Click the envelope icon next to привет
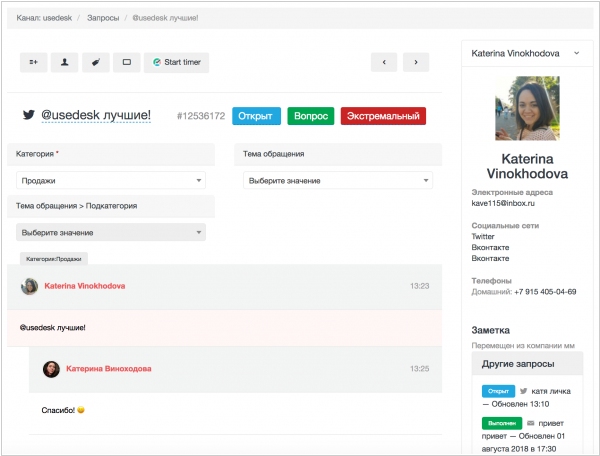The width and height of the screenshot is (600, 456). (530, 423)
